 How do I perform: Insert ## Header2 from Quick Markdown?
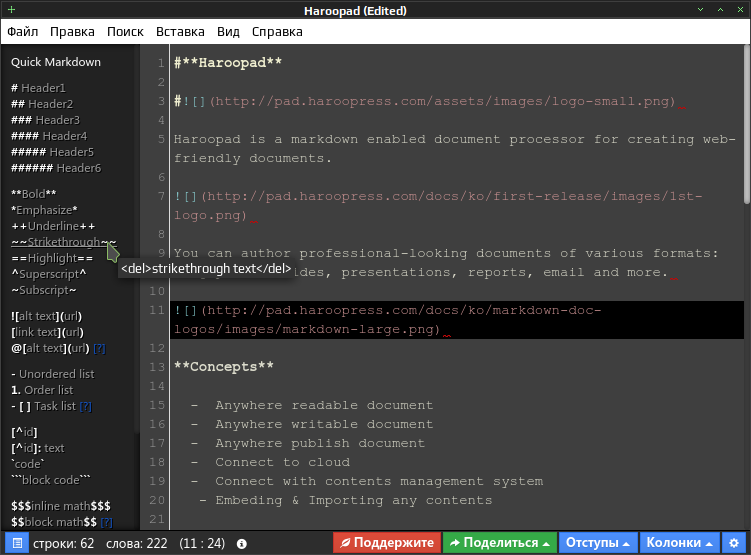(42, 104)
